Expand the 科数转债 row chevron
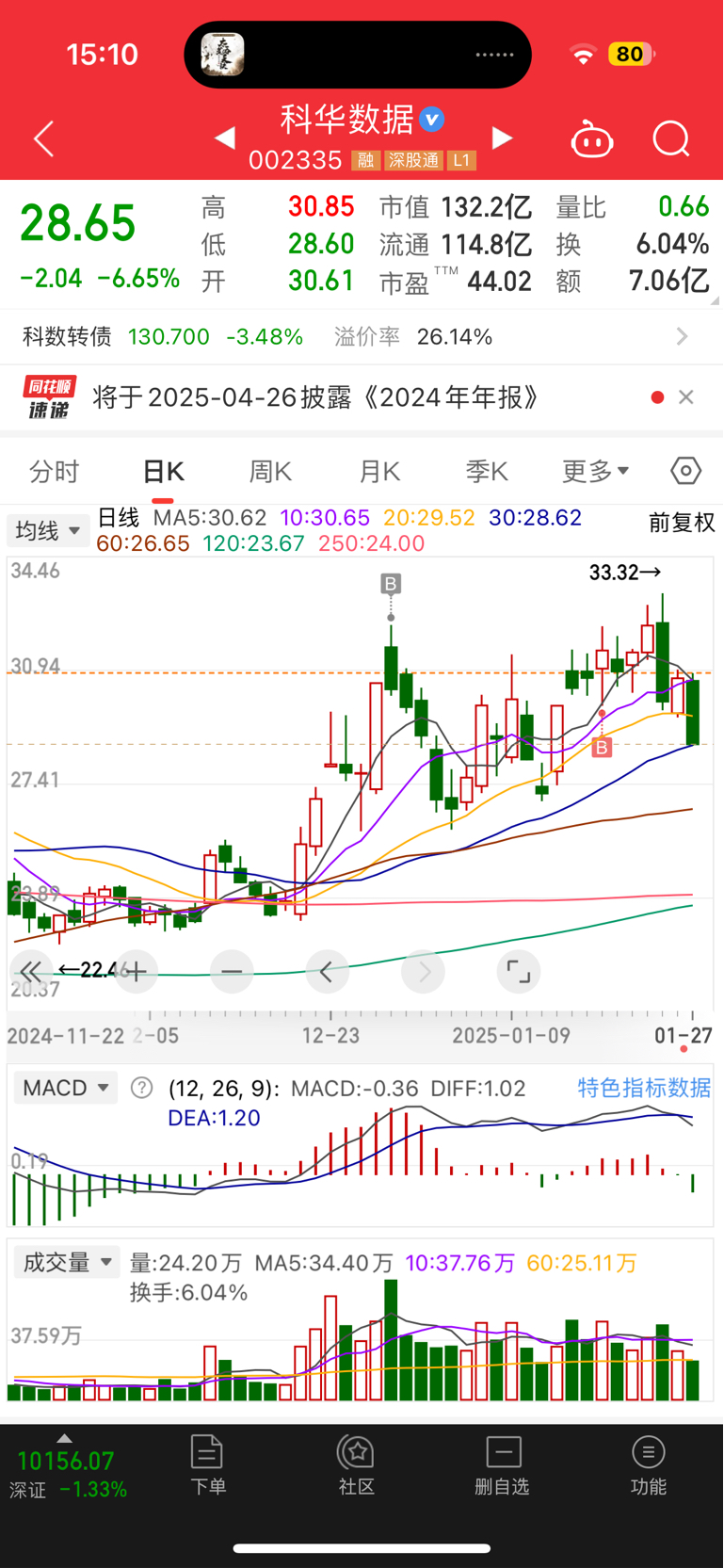The height and width of the screenshot is (1568, 724). click(x=683, y=336)
